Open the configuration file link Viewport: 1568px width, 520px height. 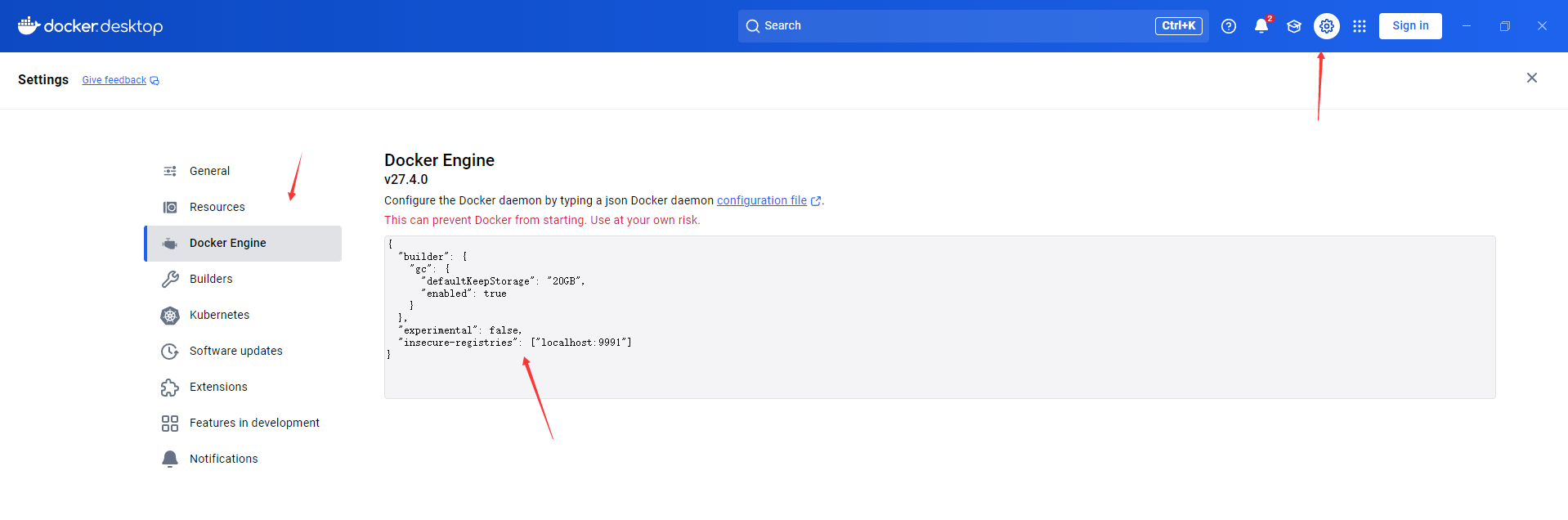tap(762, 200)
